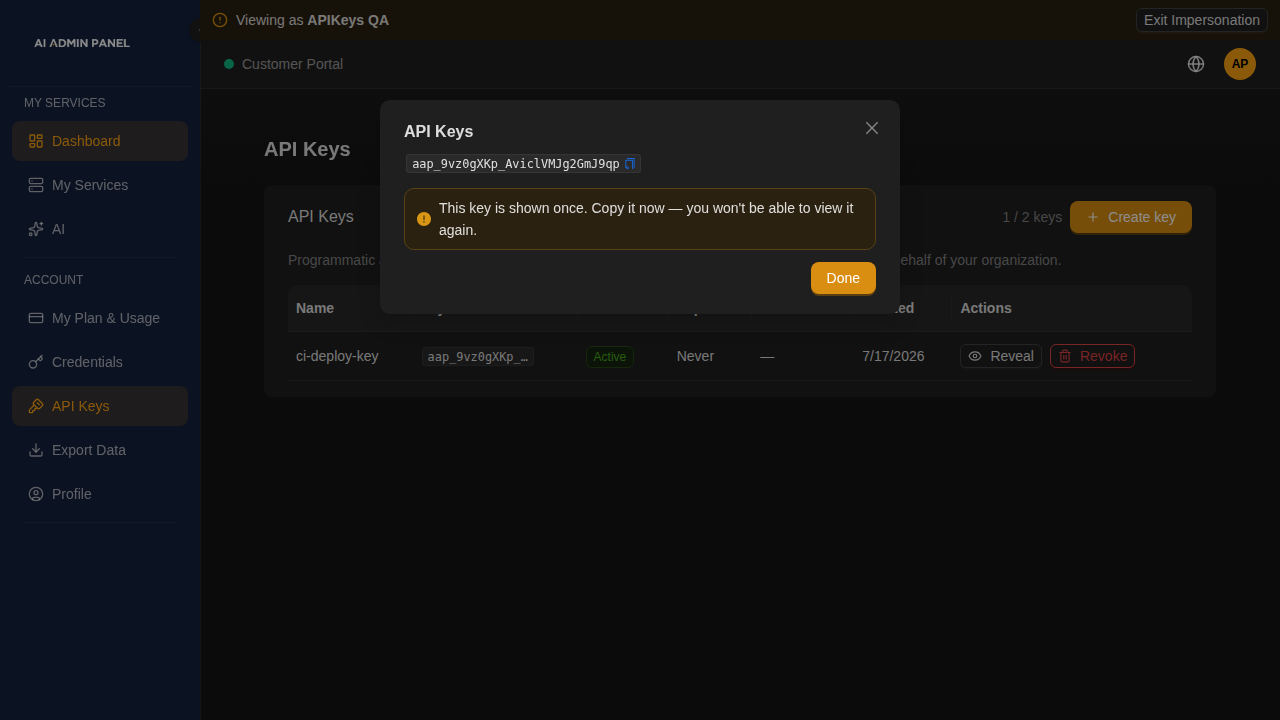The width and height of the screenshot is (1280, 720).
Task: Click the Done button
Action: click(x=843, y=278)
